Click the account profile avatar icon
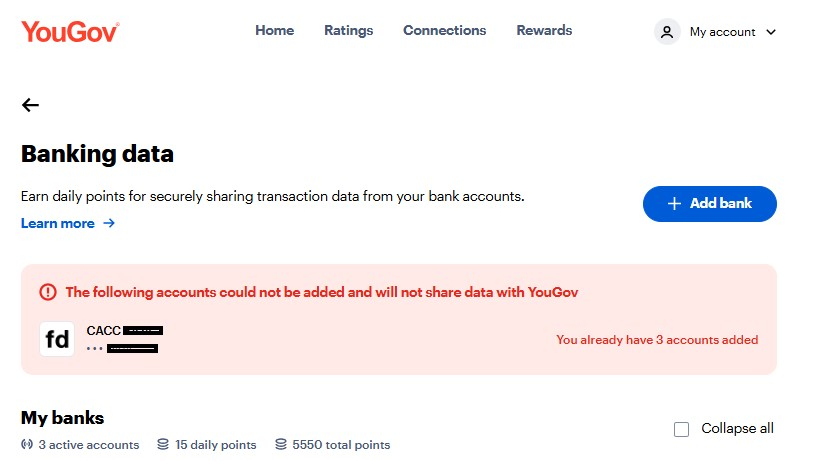 point(667,32)
